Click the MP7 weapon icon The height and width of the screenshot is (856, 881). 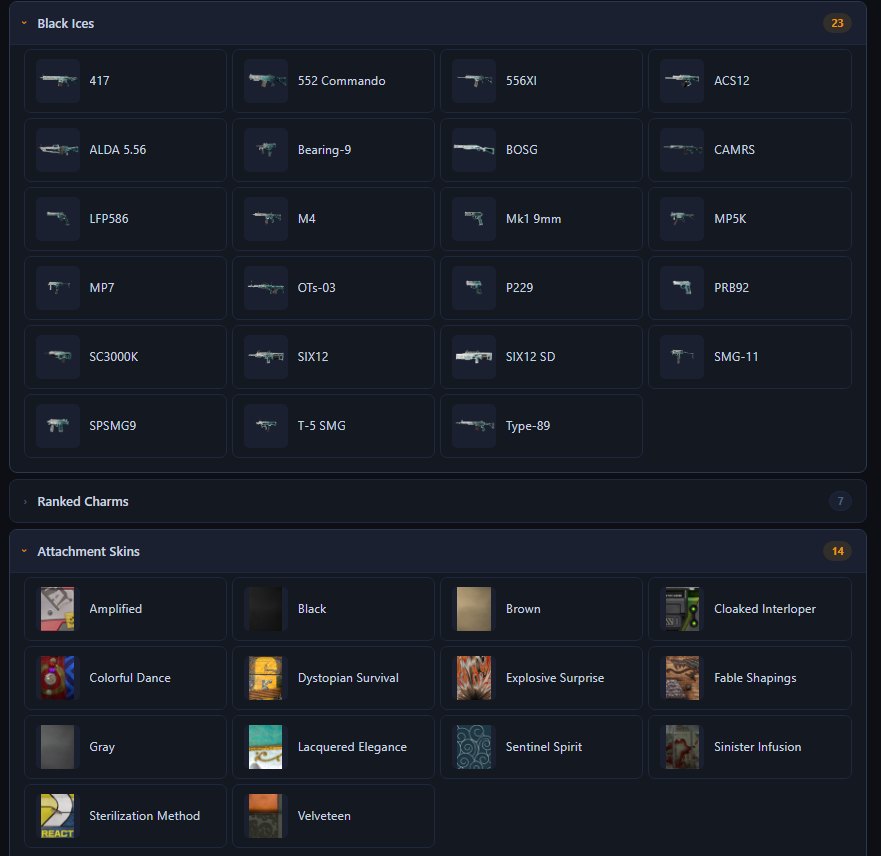58,288
